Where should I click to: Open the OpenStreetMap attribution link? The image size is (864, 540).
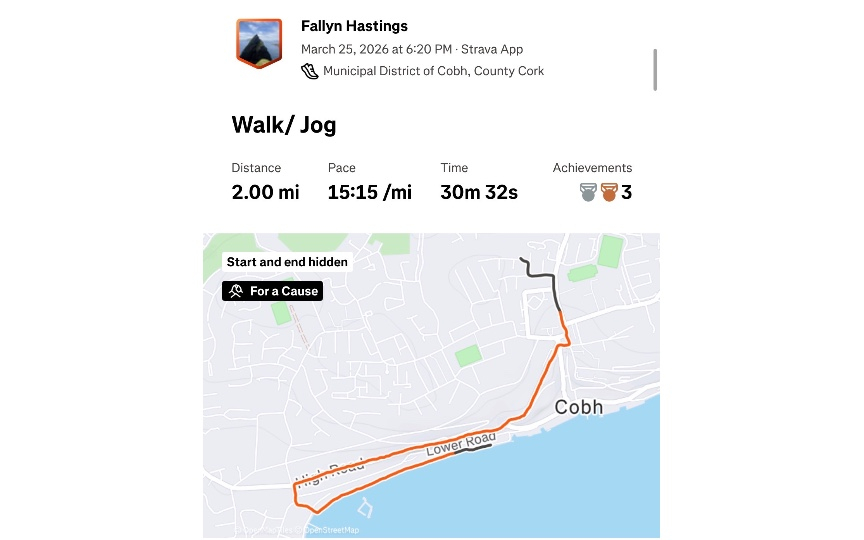click(x=330, y=530)
